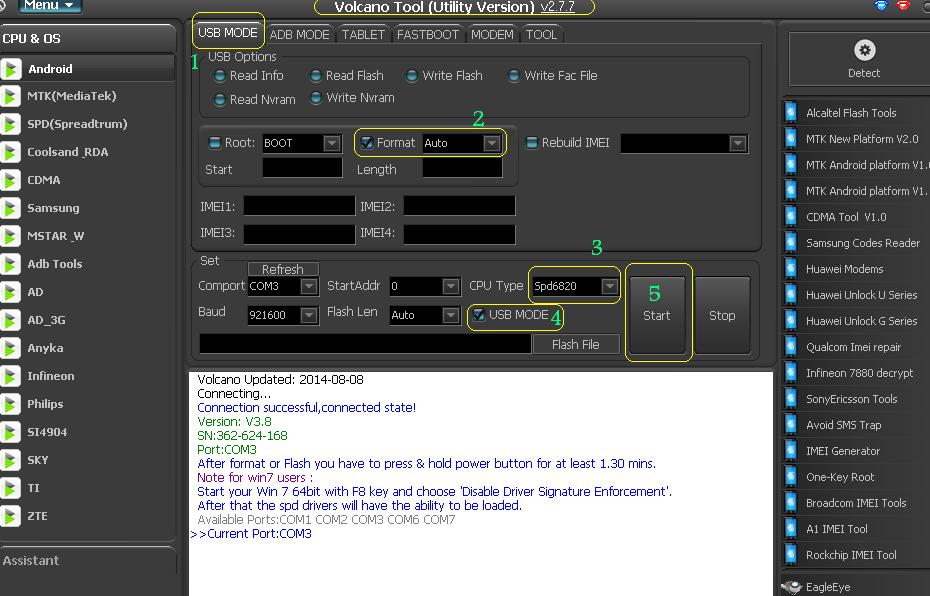Click the icon beside One-Key Root
Screen dimensions: 930x596
pos(791,477)
